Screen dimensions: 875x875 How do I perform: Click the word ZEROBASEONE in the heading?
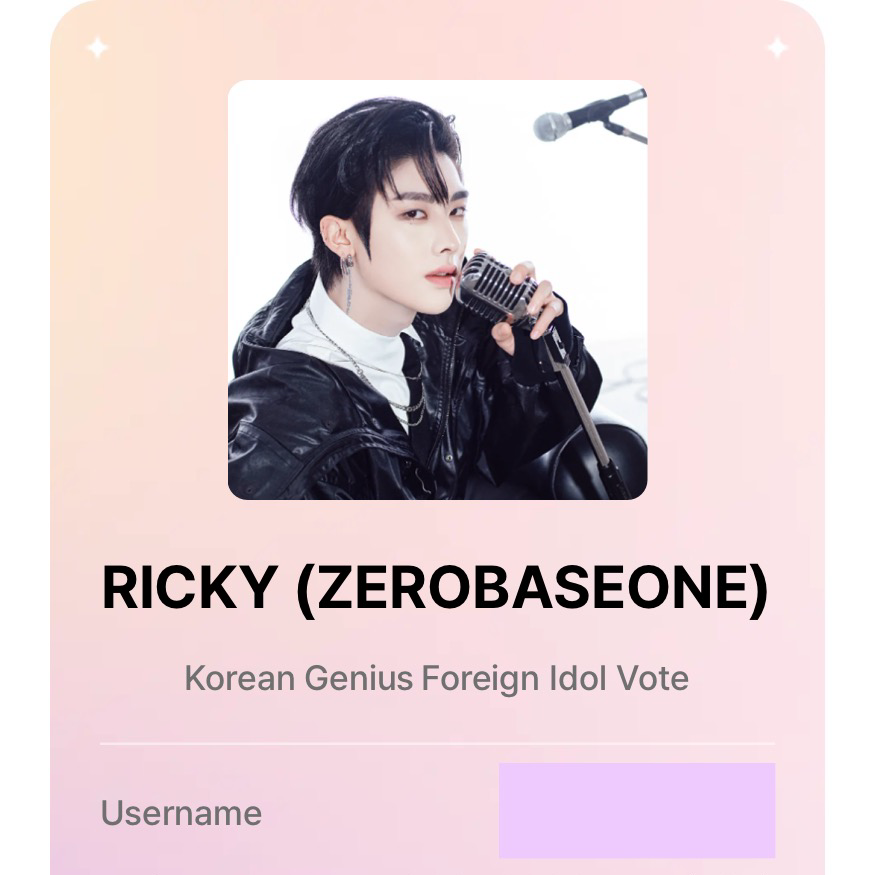(533, 589)
